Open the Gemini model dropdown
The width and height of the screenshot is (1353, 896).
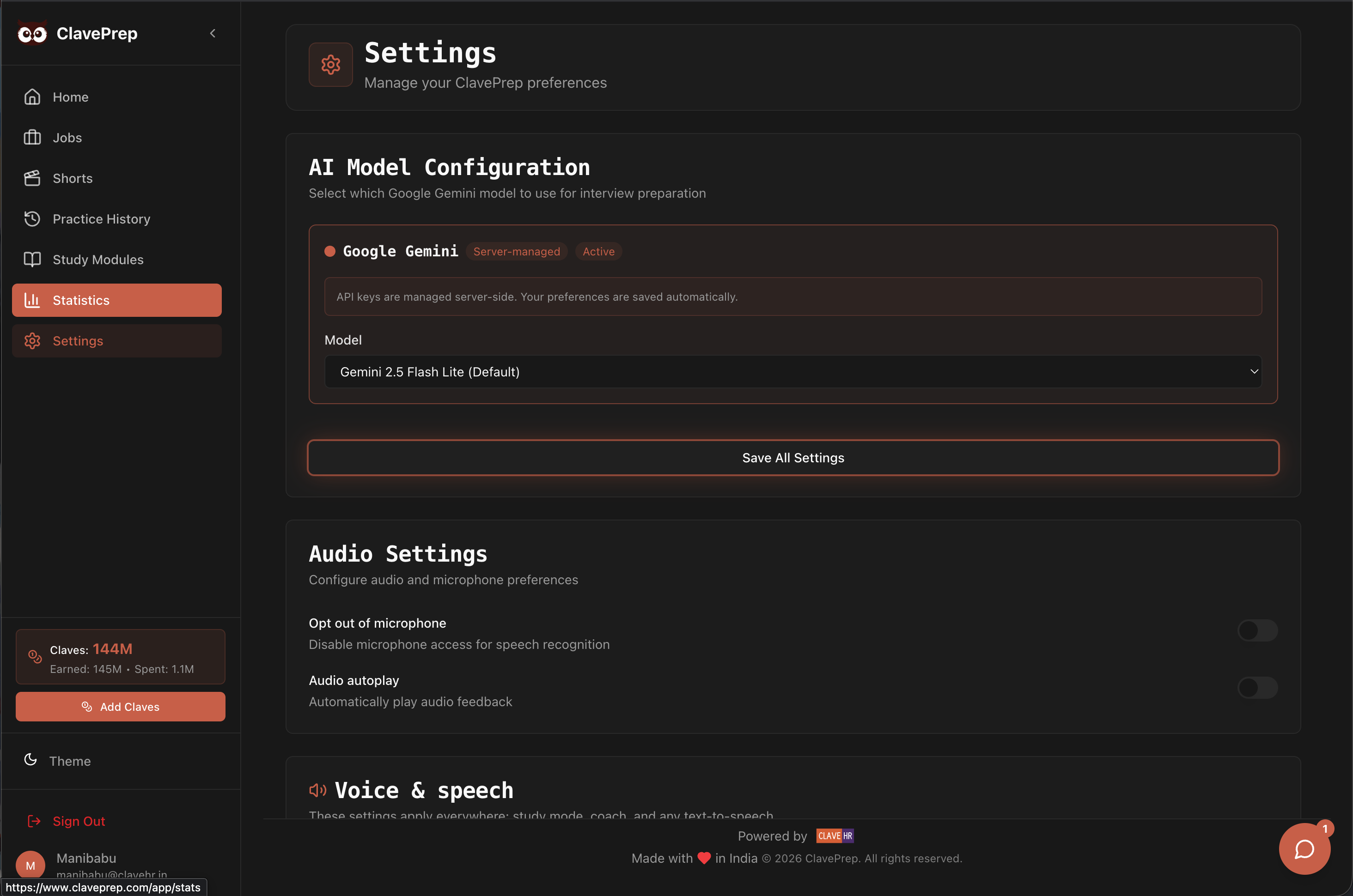pyautogui.click(x=793, y=372)
